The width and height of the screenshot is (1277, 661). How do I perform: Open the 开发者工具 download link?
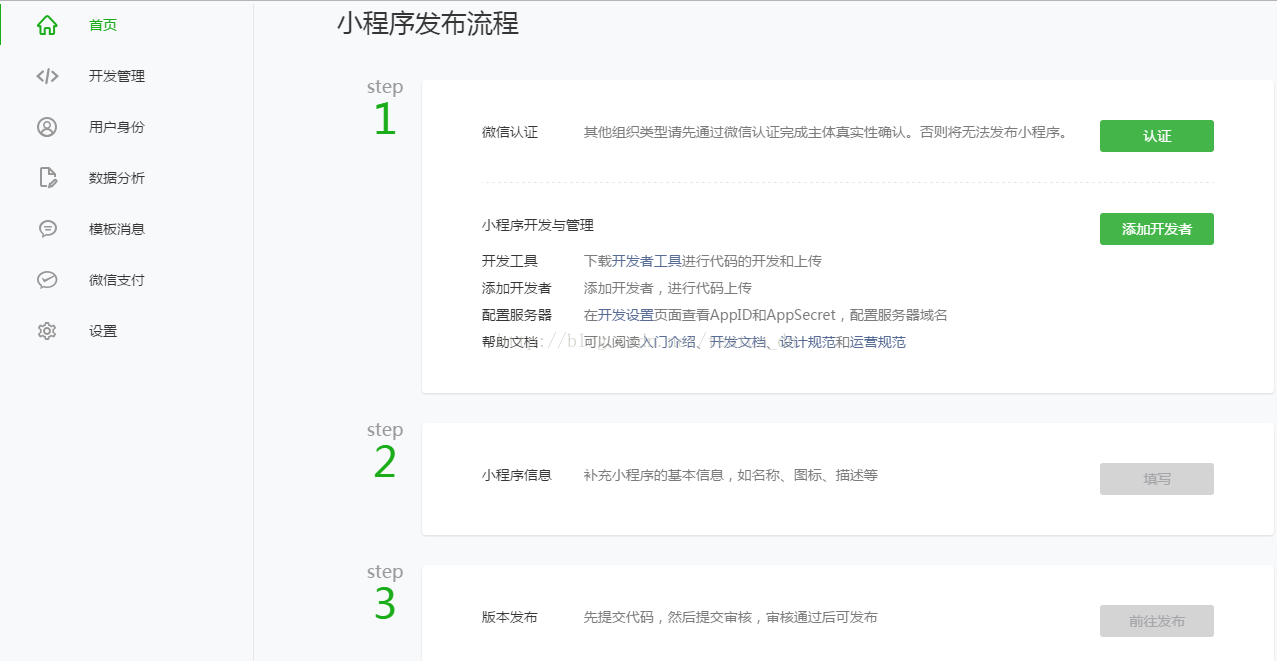point(647,261)
